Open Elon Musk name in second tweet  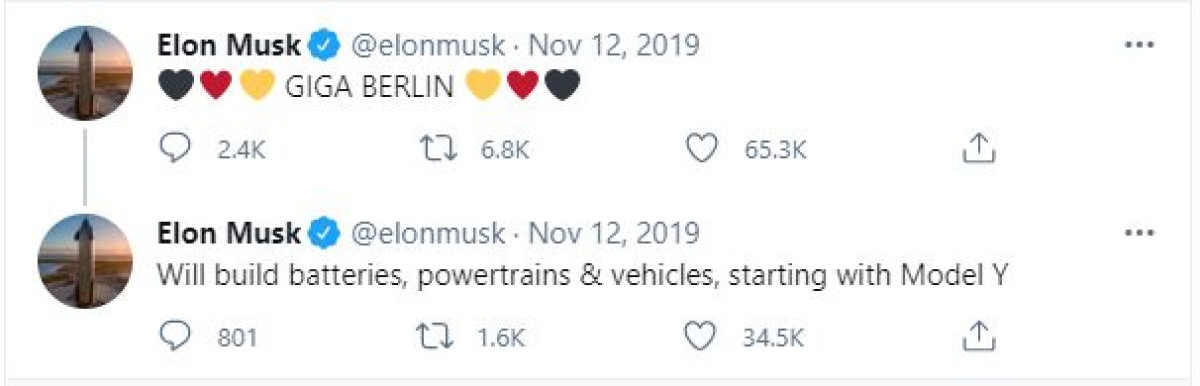pos(229,233)
